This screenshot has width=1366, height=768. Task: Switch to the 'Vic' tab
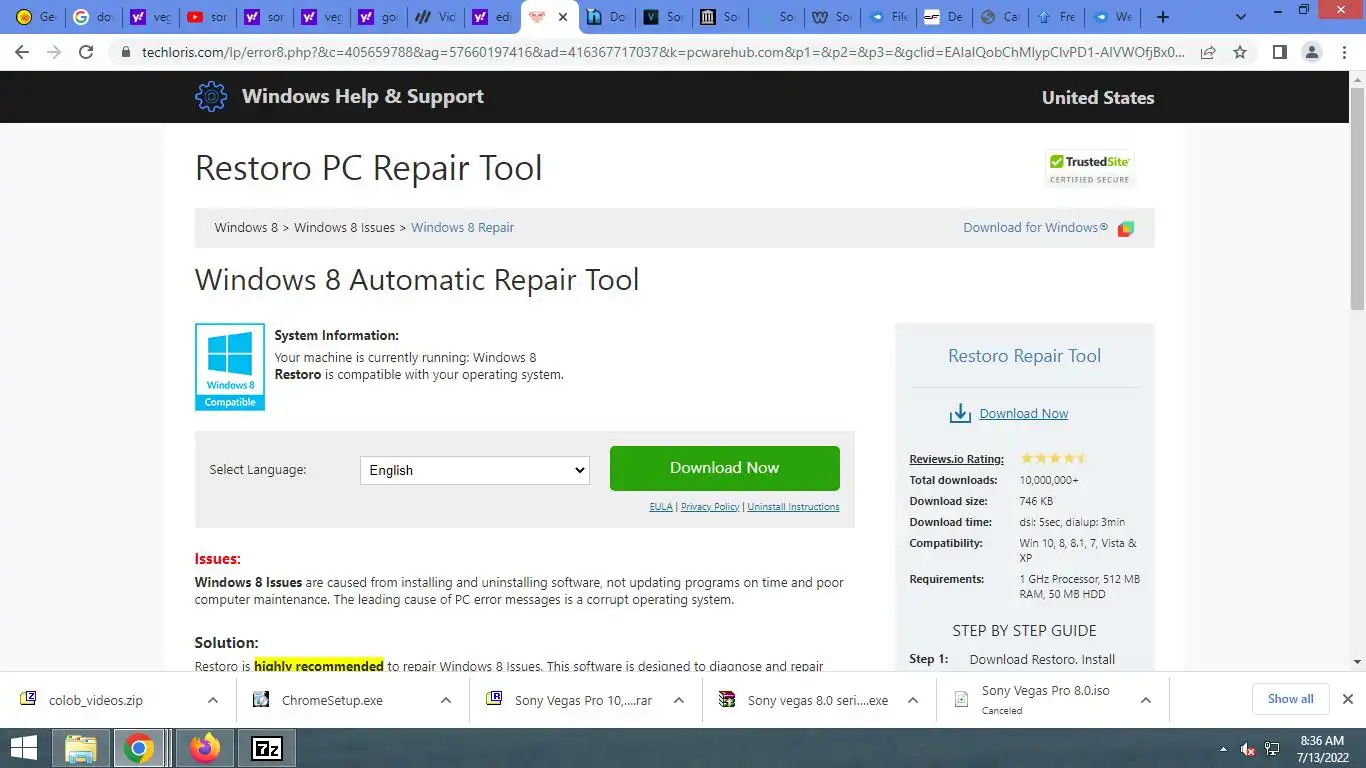click(x=436, y=17)
